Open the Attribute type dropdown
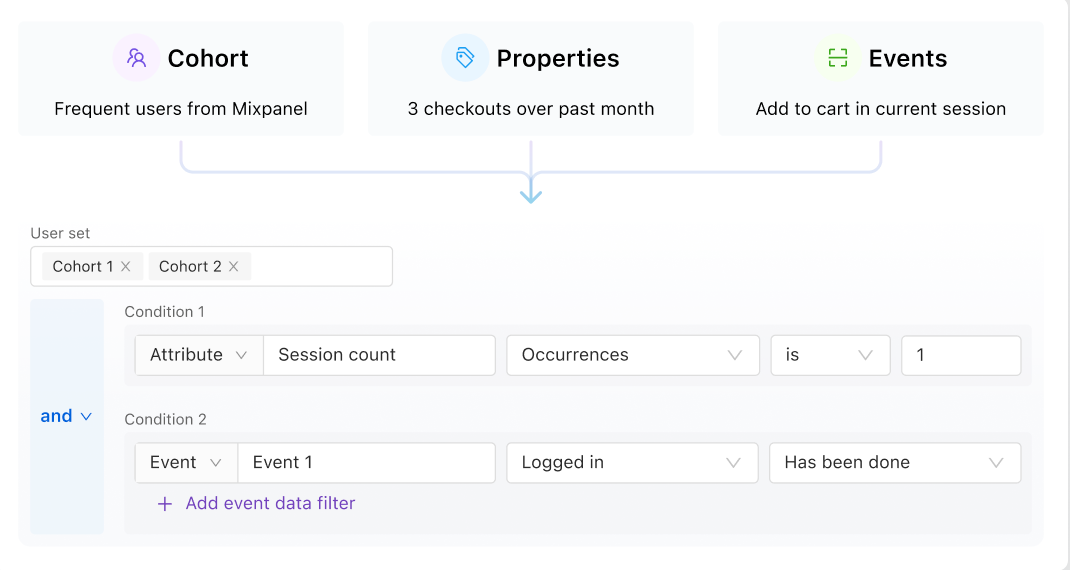This screenshot has width=1070, height=570. 199,355
